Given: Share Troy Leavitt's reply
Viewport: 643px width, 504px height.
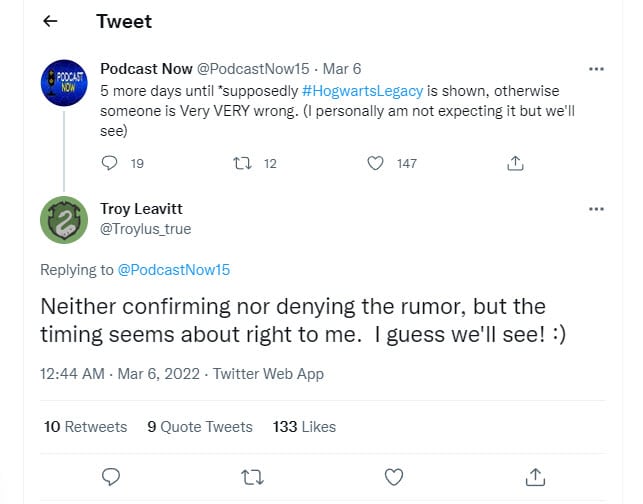Looking at the screenshot, I should 535,477.
